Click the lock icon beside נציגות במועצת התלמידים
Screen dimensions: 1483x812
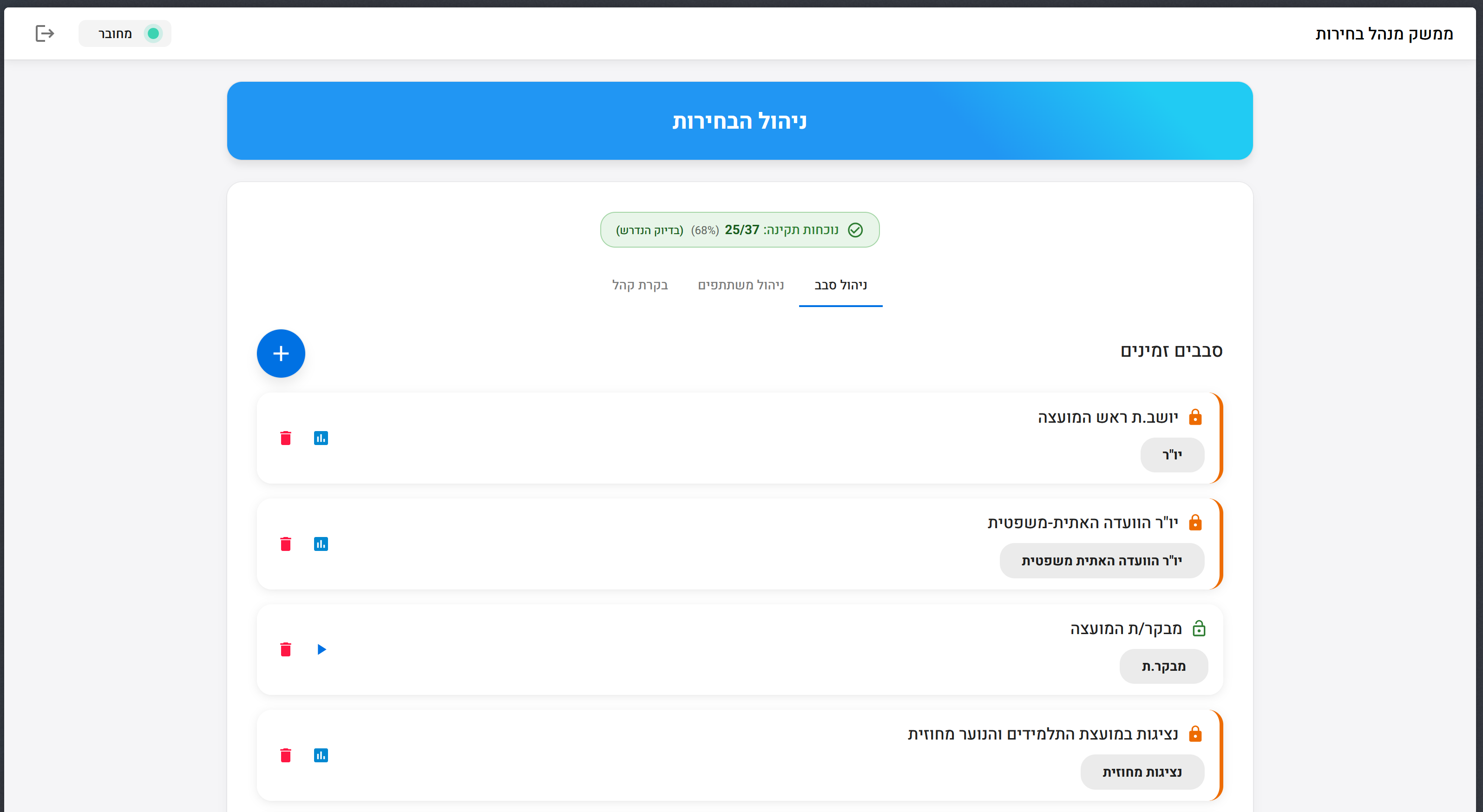click(1195, 734)
